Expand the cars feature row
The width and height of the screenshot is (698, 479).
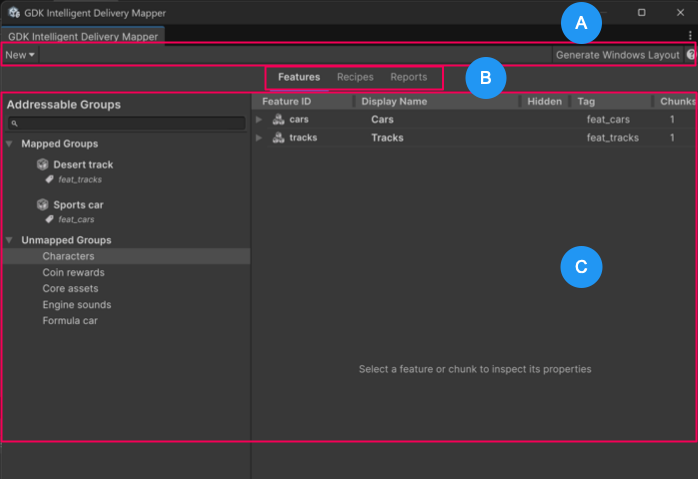point(259,119)
